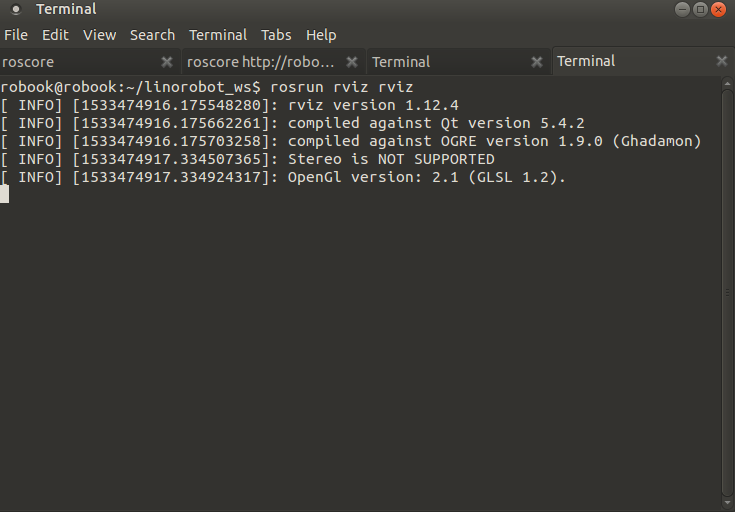
Task: Focus the terminal output area at the cursor
Action: point(5,194)
